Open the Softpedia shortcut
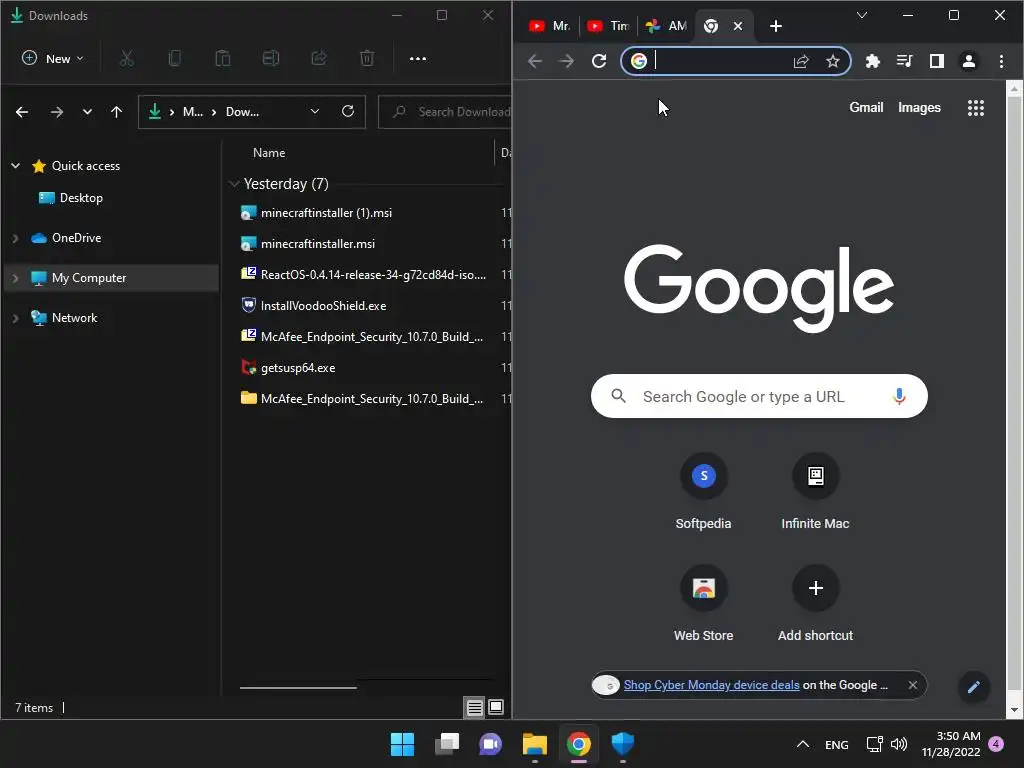1024x768 pixels. (x=703, y=492)
